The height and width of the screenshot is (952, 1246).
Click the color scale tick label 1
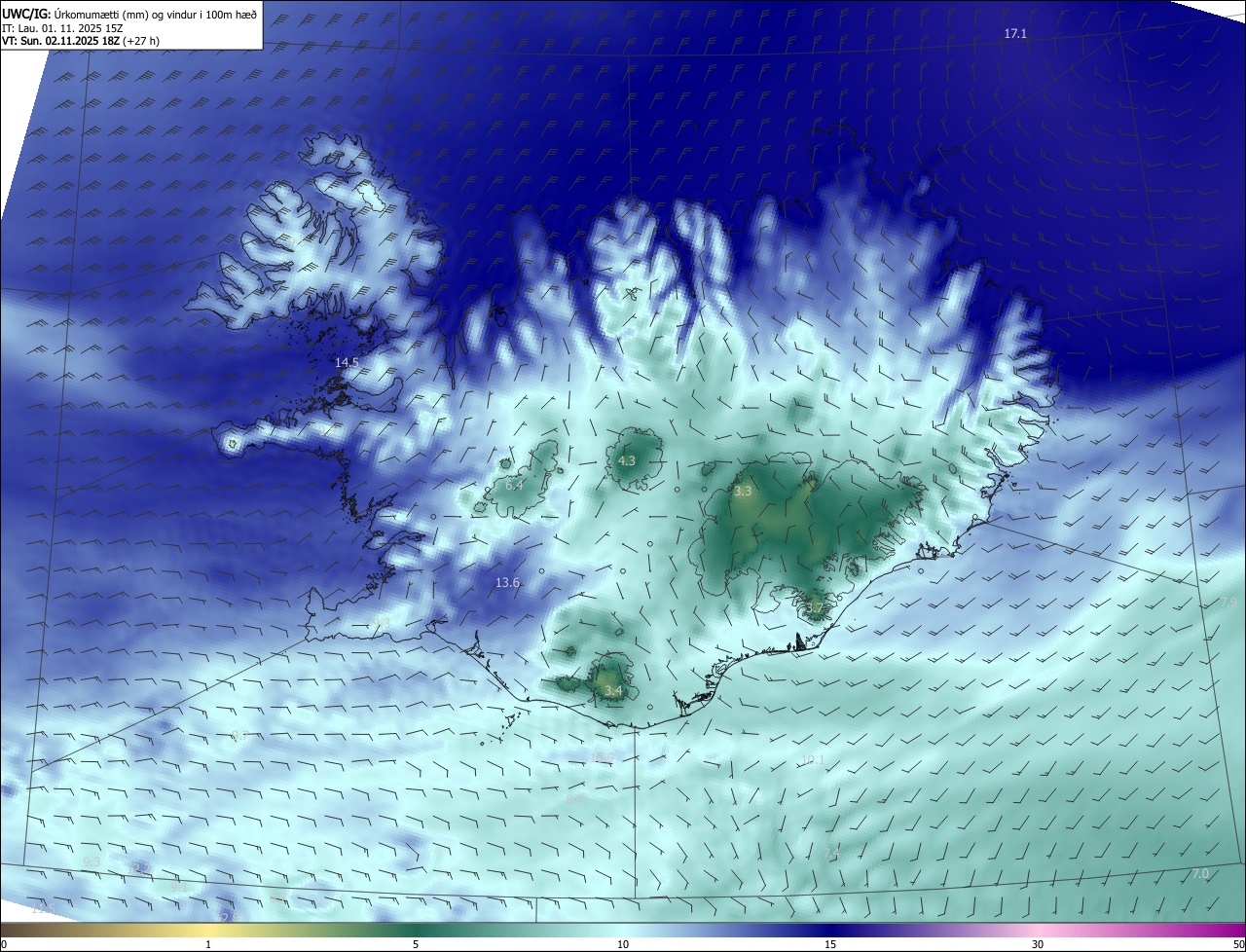click(209, 944)
